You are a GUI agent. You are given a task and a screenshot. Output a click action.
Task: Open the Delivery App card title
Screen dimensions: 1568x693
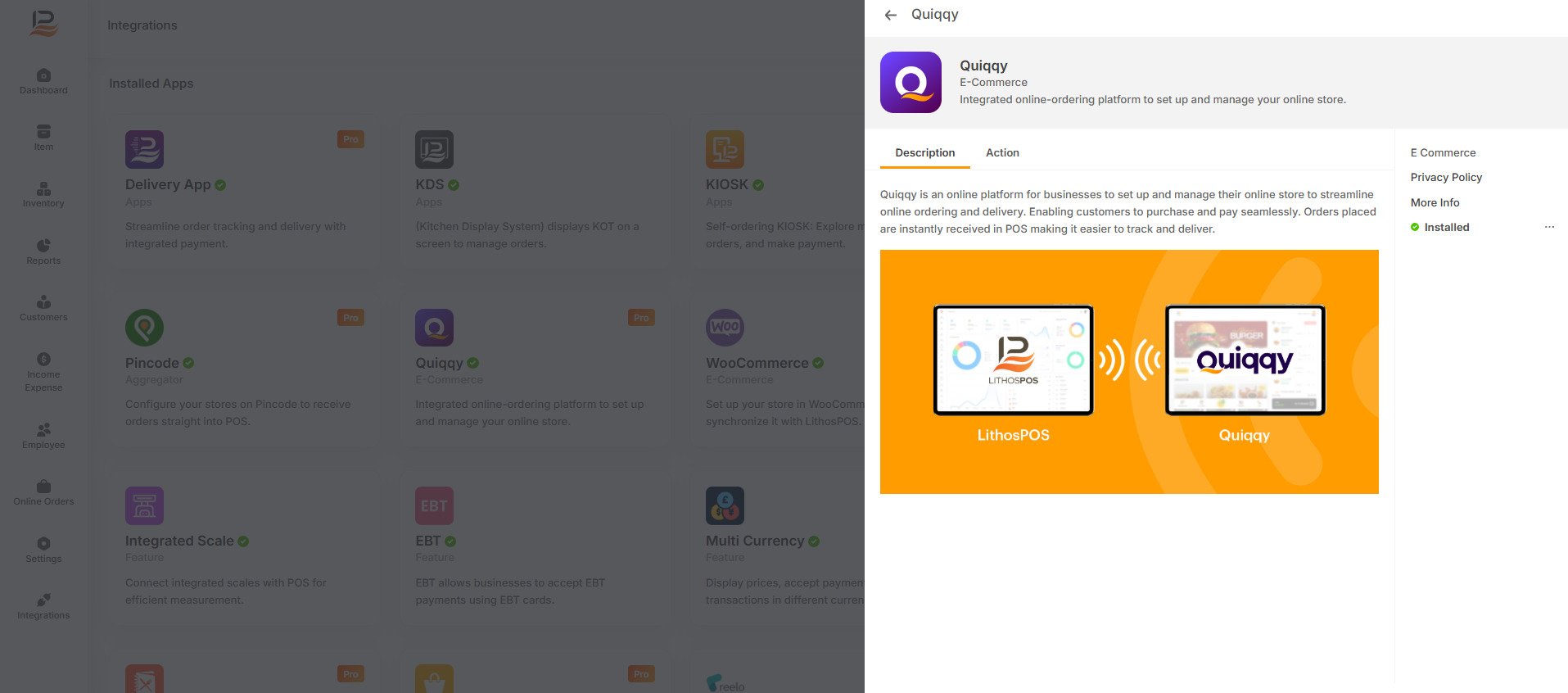[x=168, y=184]
